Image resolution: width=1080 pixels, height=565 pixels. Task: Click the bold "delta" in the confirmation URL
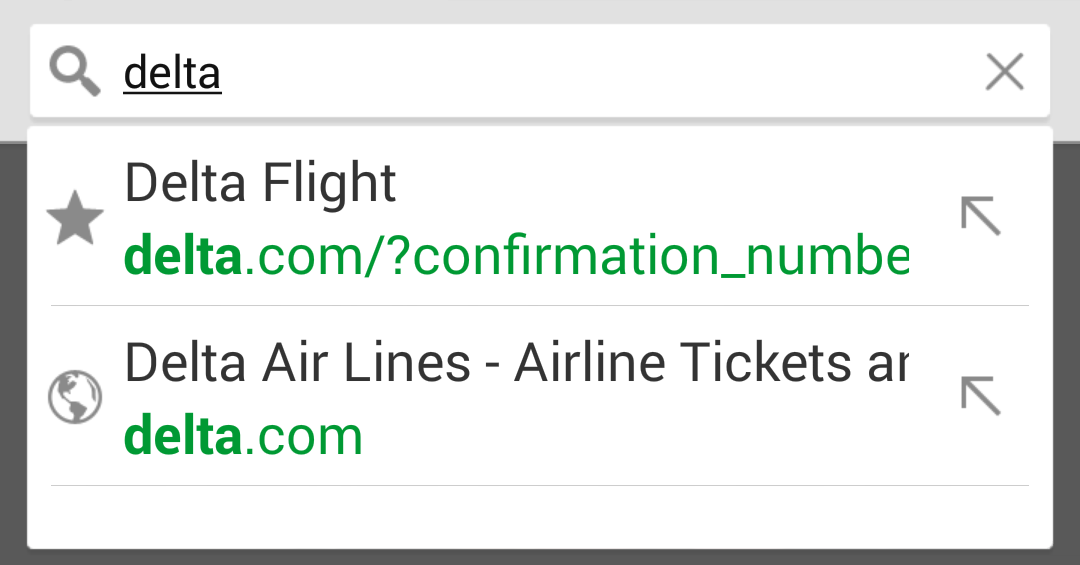coord(182,258)
